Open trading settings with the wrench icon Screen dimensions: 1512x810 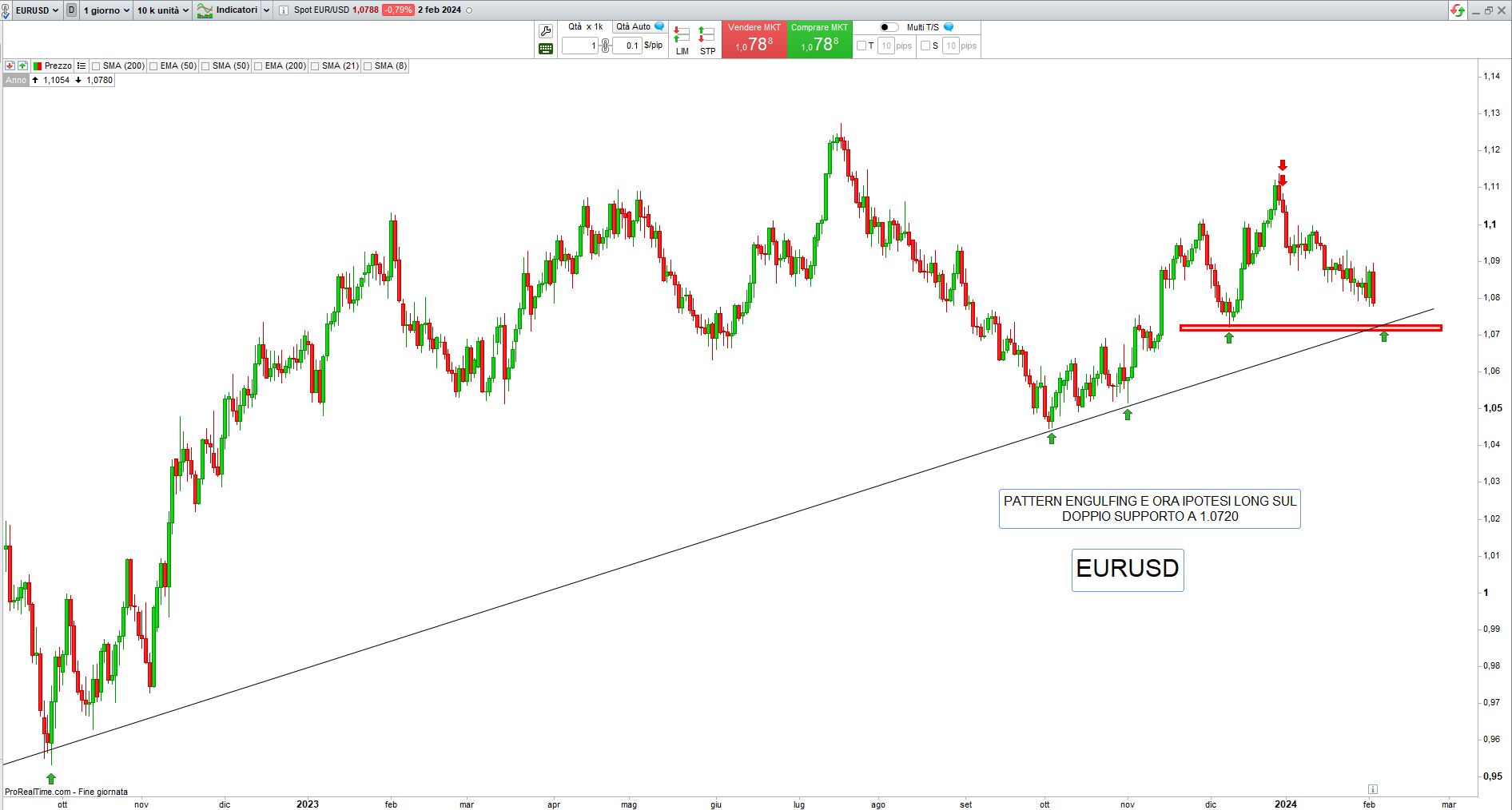click(x=546, y=31)
